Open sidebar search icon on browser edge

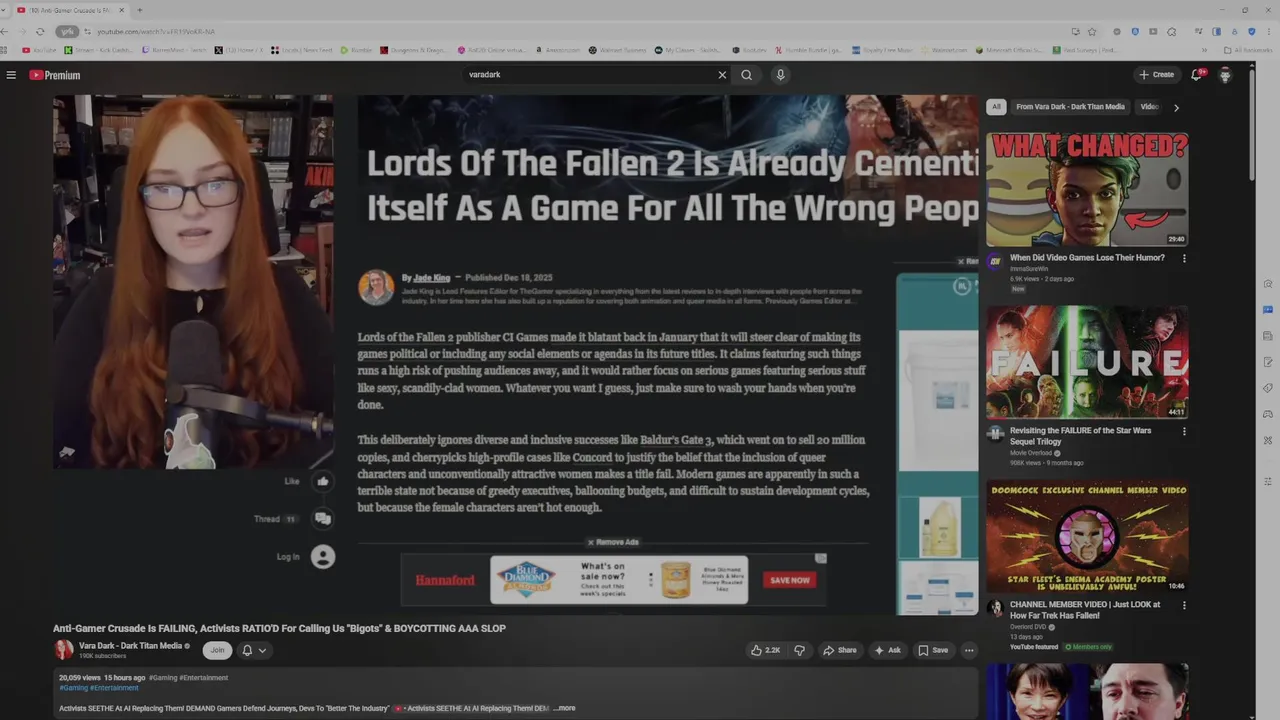tap(1268, 283)
